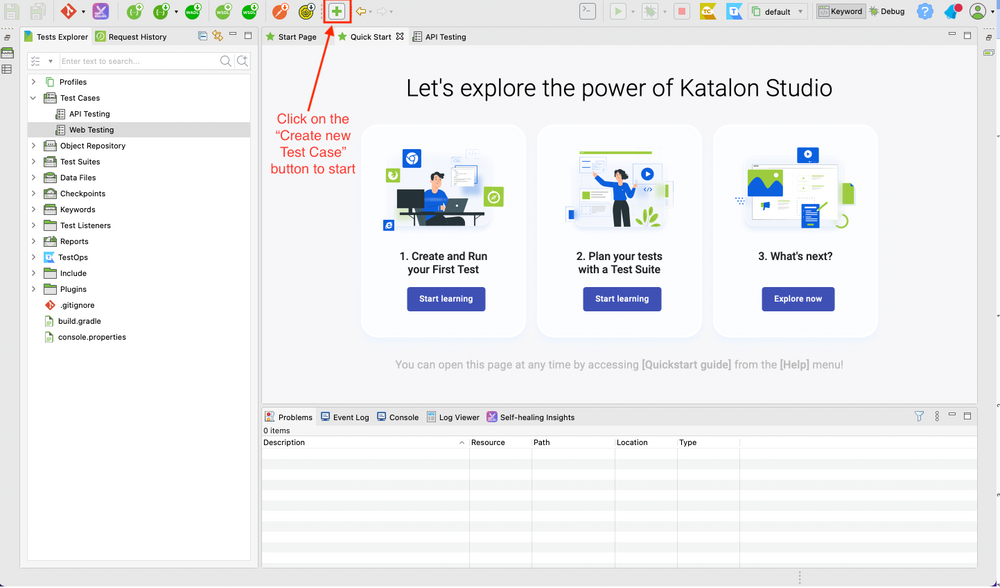Screen dimensions: 1000x588
Task: Click the filter icon in the Problems panel
Action: click(919, 417)
